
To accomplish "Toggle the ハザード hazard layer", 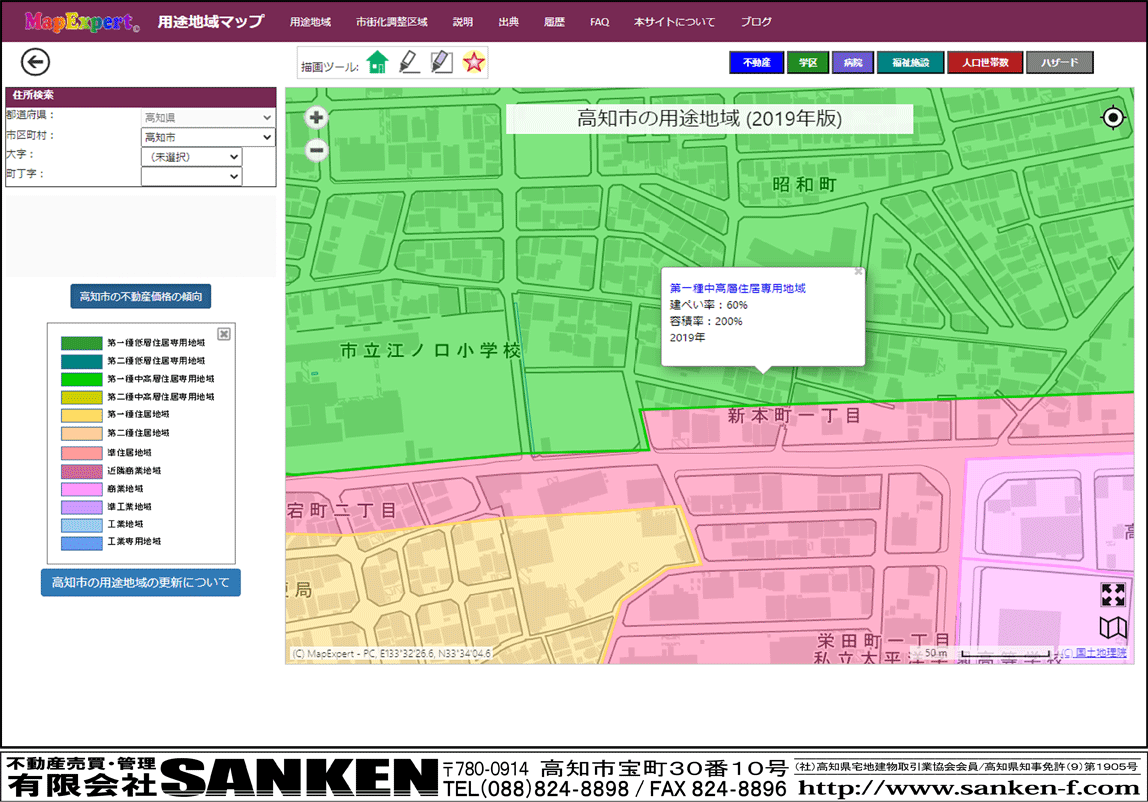I will [1059, 63].
